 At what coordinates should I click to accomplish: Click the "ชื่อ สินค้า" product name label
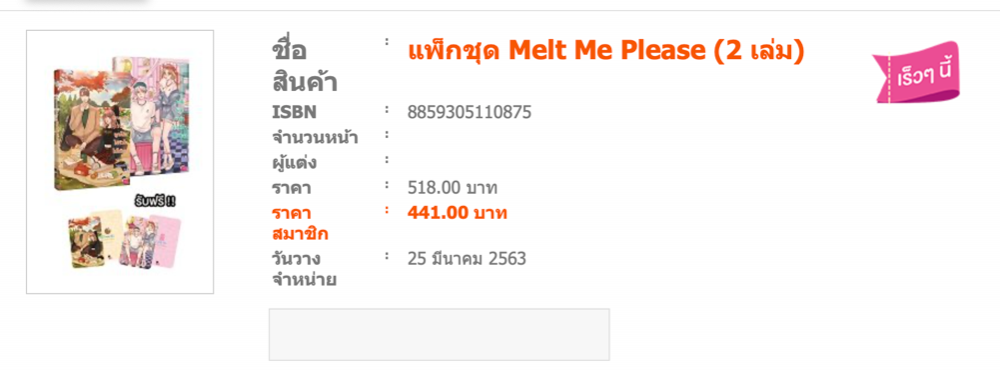point(304,66)
